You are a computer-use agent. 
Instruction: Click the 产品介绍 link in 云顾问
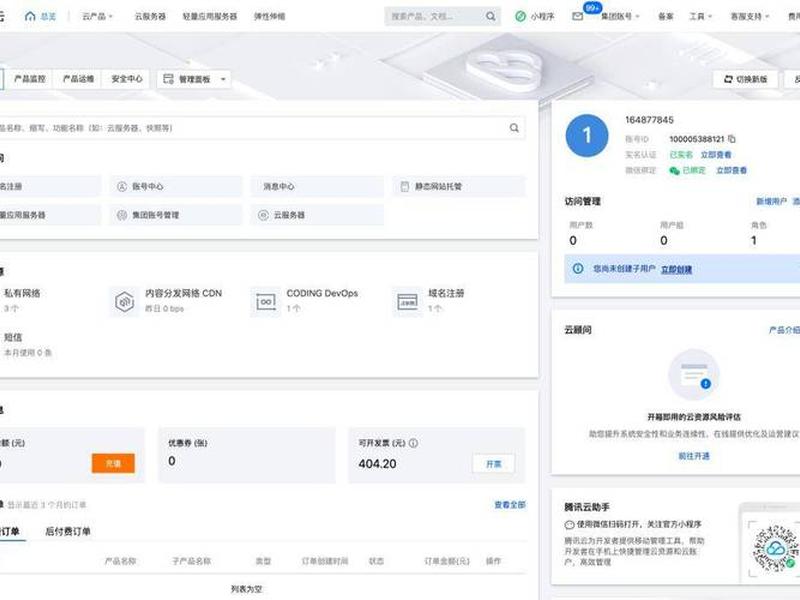click(x=784, y=330)
